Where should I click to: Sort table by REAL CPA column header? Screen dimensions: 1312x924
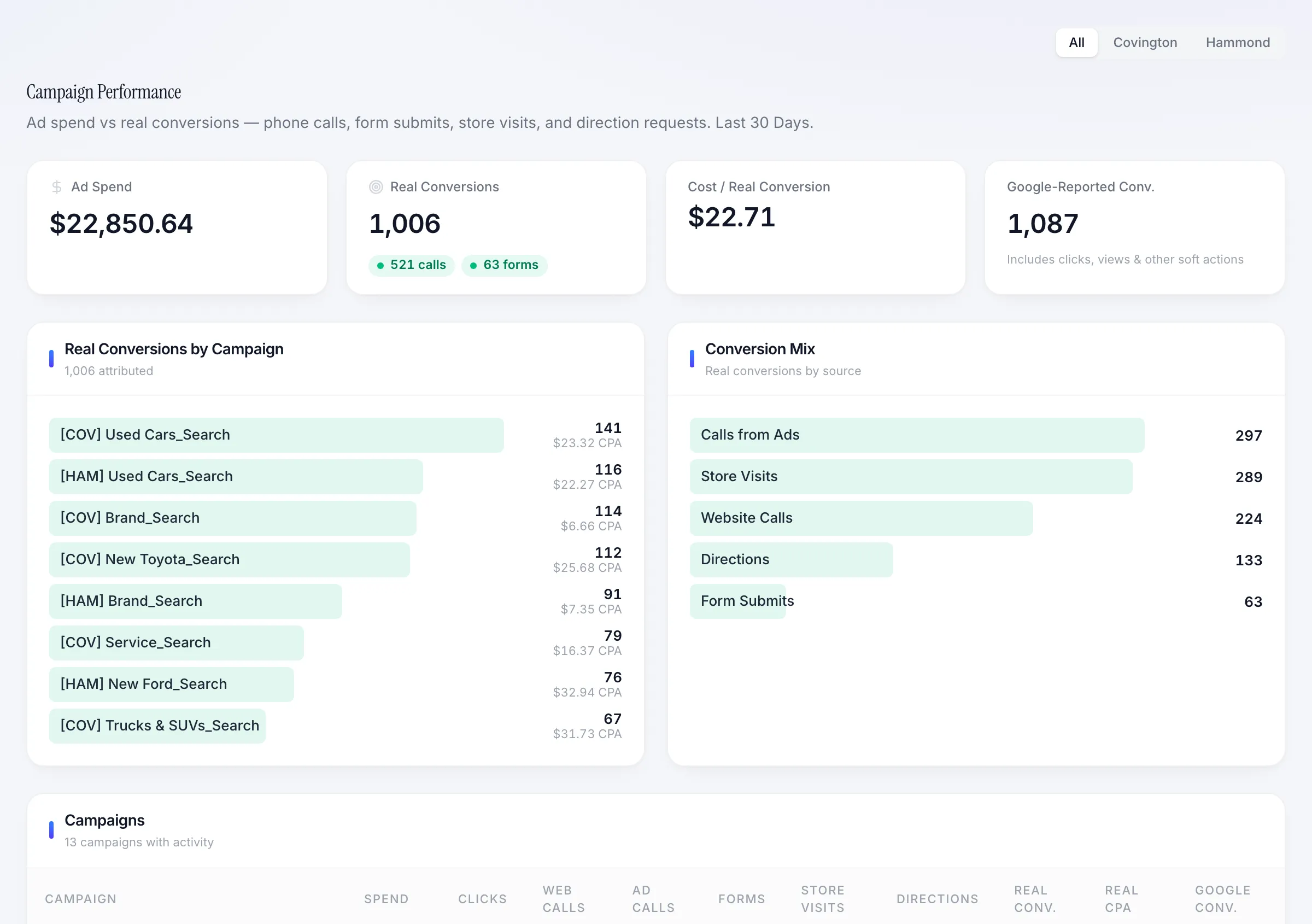coord(1121,899)
